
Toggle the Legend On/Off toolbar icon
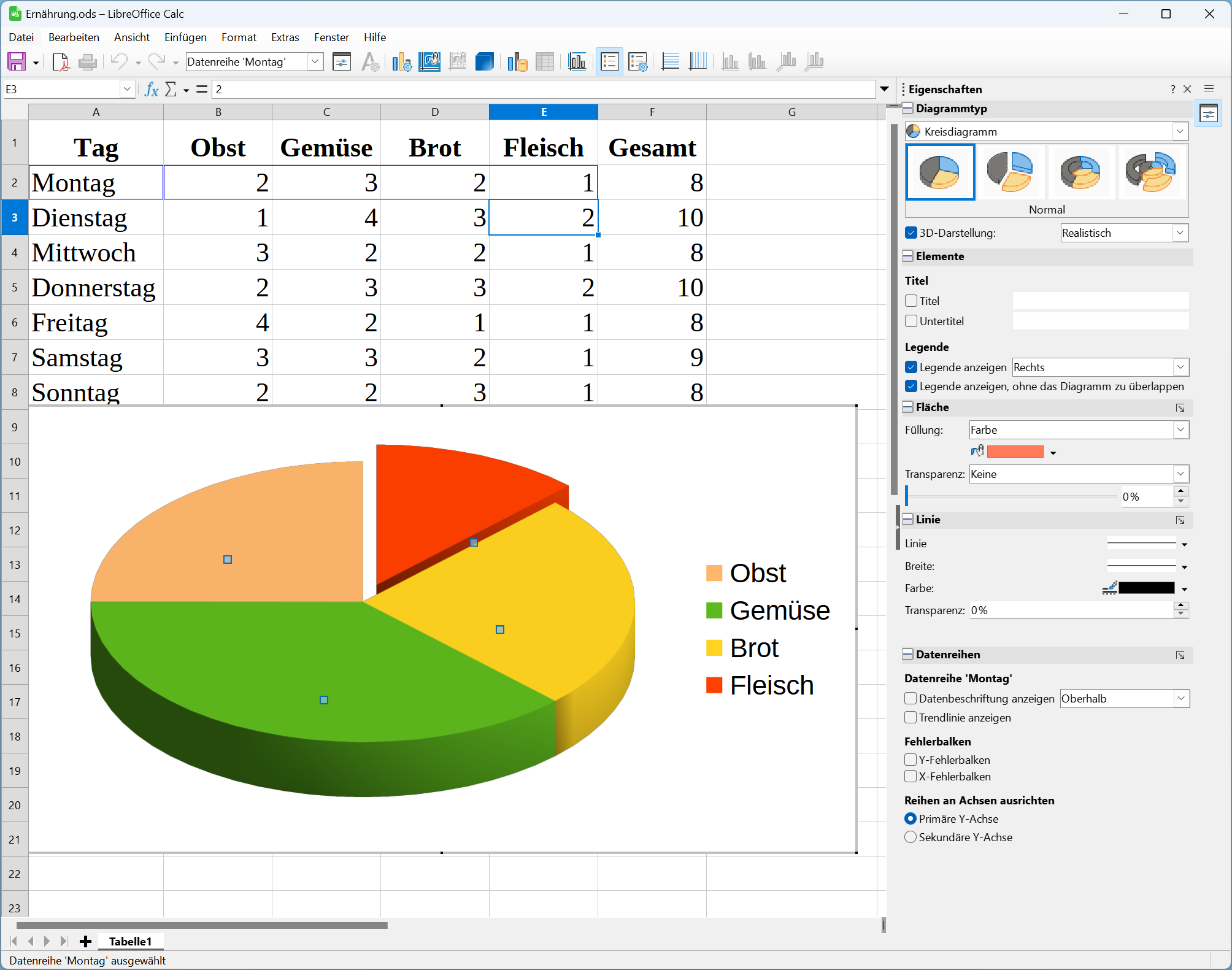click(x=609, y=61)
